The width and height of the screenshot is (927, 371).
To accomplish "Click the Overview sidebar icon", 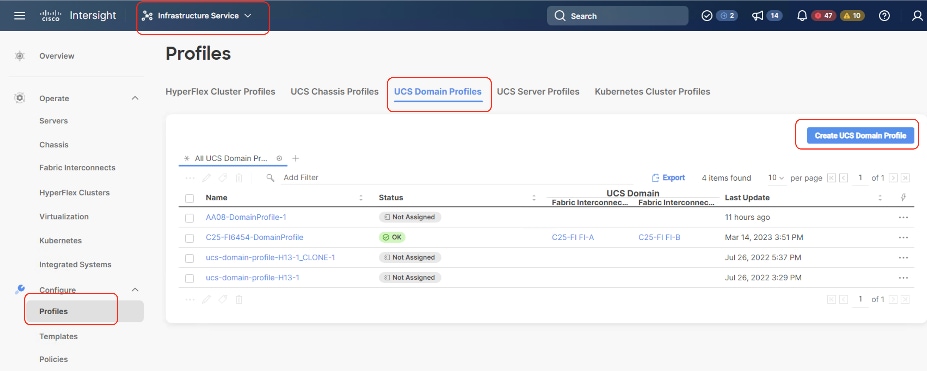I will pos(20,56).
